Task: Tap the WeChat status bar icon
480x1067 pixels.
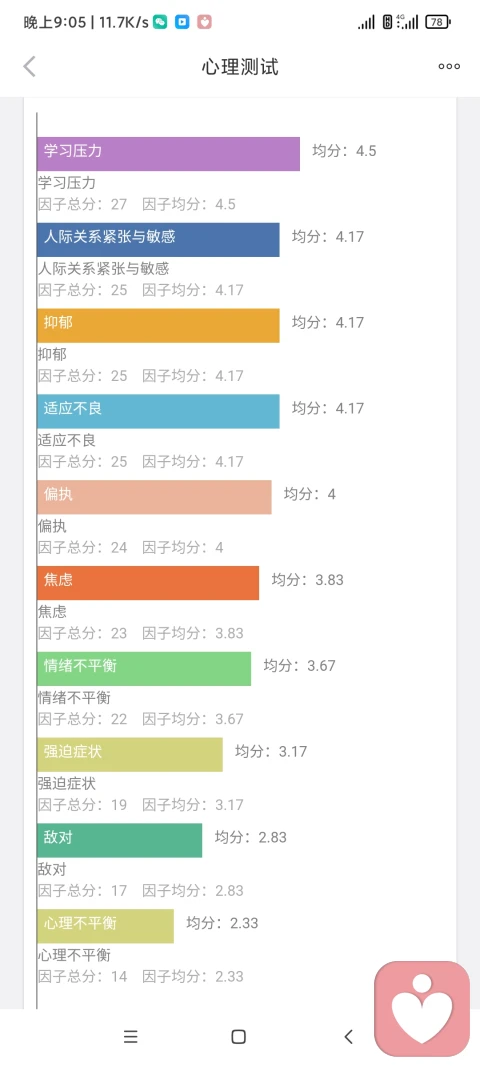Action: [160, 22]
